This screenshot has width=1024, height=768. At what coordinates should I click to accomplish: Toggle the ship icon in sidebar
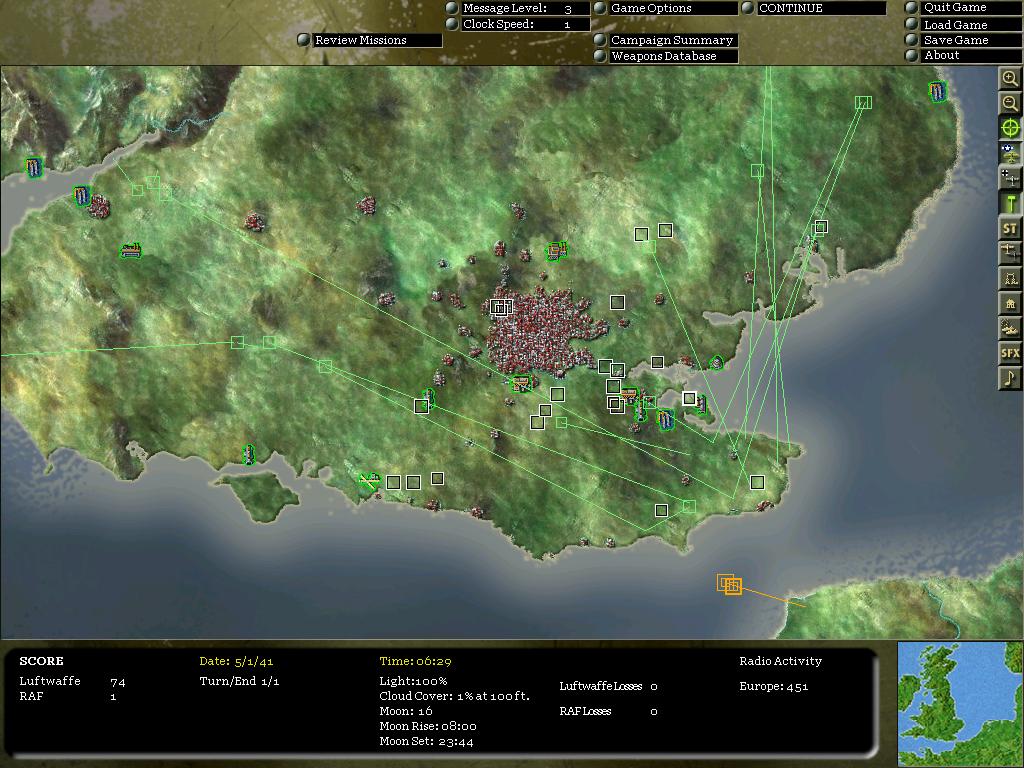(1010, 328)
